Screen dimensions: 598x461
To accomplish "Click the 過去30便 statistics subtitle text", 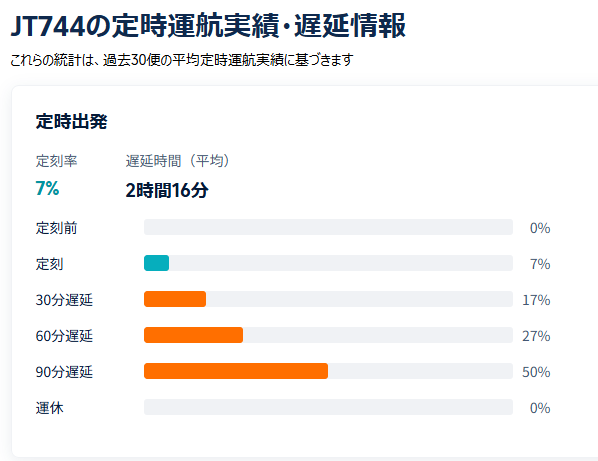I will pyautogui.click(x=182, y=60).
